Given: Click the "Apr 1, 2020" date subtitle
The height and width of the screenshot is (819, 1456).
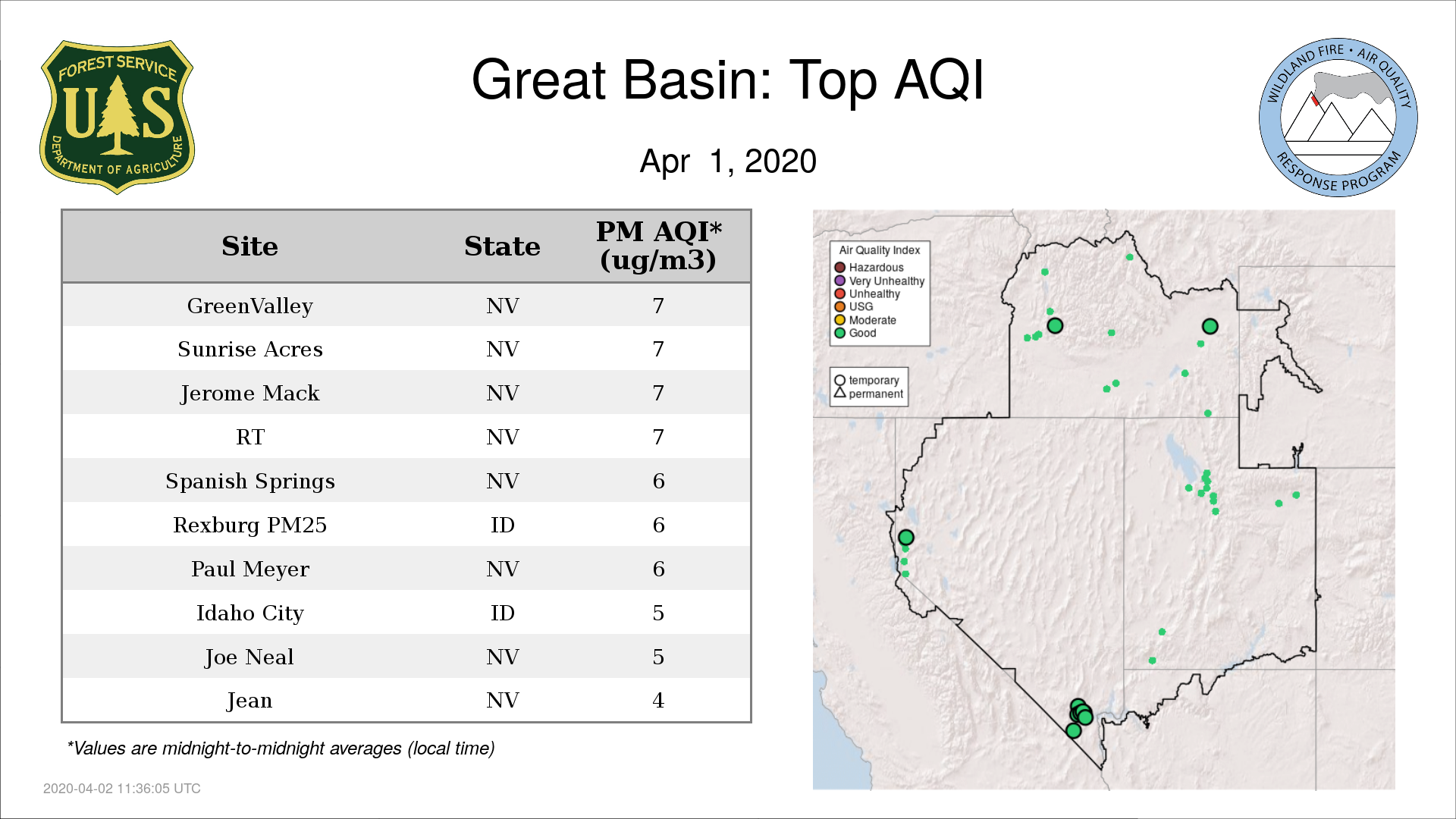Looking at the screenshot, I should pos(728,162).
